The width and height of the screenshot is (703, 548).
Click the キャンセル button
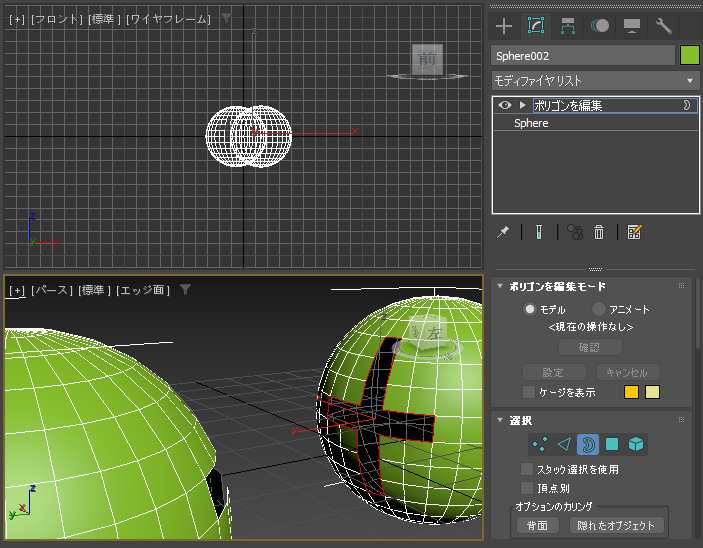click(628, 372)
